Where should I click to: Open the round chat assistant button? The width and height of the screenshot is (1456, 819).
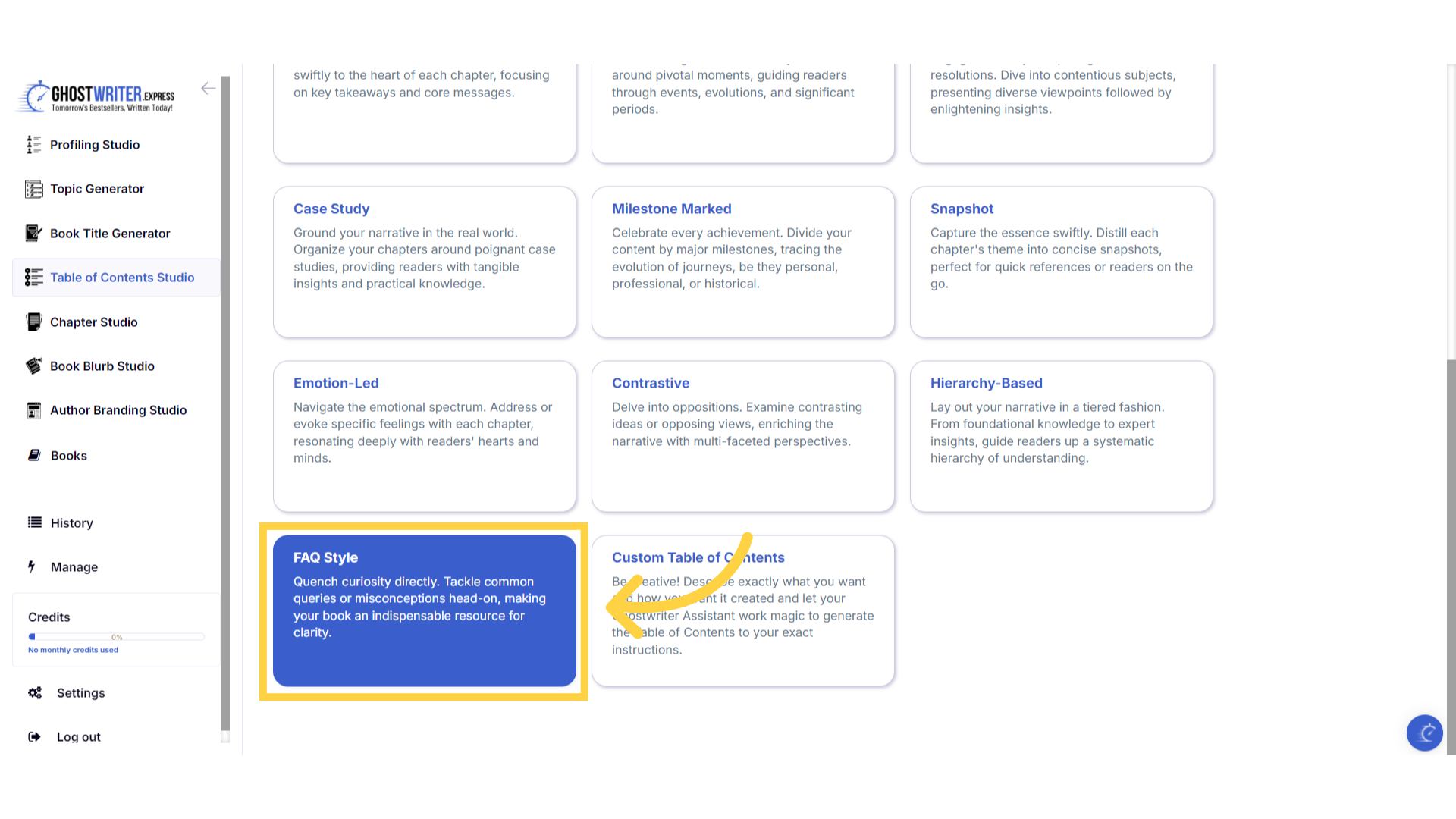[1424, 733]
